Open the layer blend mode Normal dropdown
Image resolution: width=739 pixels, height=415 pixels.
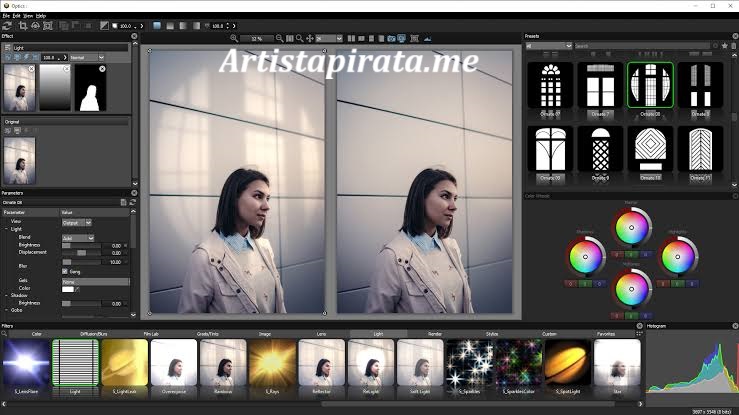pyautogui.click(x=87, y=57)
